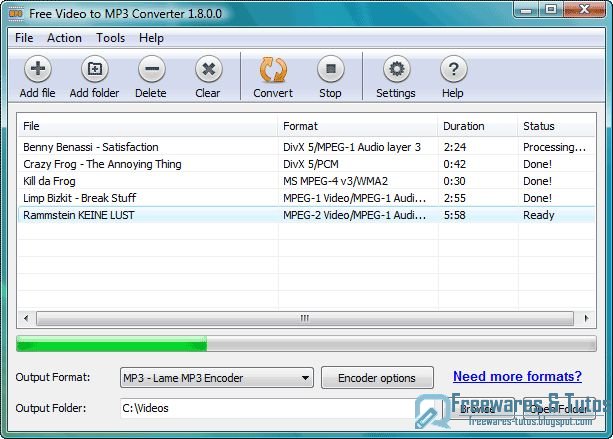Select row Benny Benassi - Satisfaction
This screenshot has width=613, height=439.
tap(306, 147)
